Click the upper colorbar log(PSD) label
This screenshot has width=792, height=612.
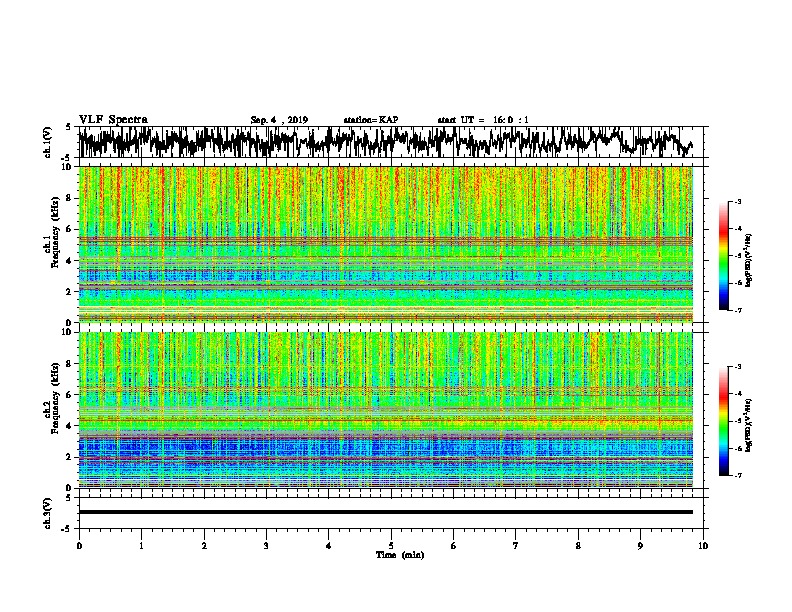pyautogui.click(x=749, y=260)
